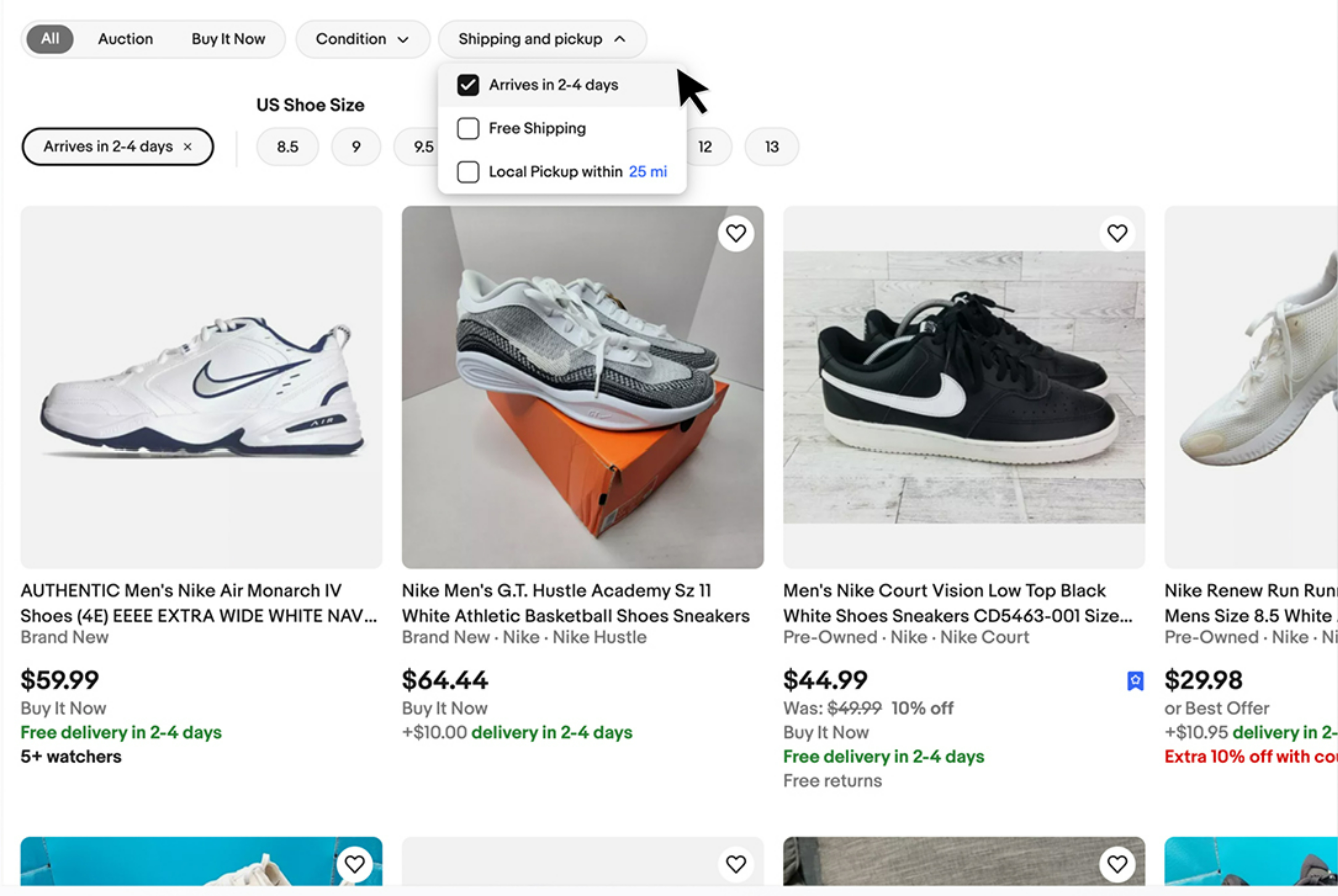The image size is (1338, 896).
Task: Tick the Local Pickup within checkbox
Action: (468, 172)
